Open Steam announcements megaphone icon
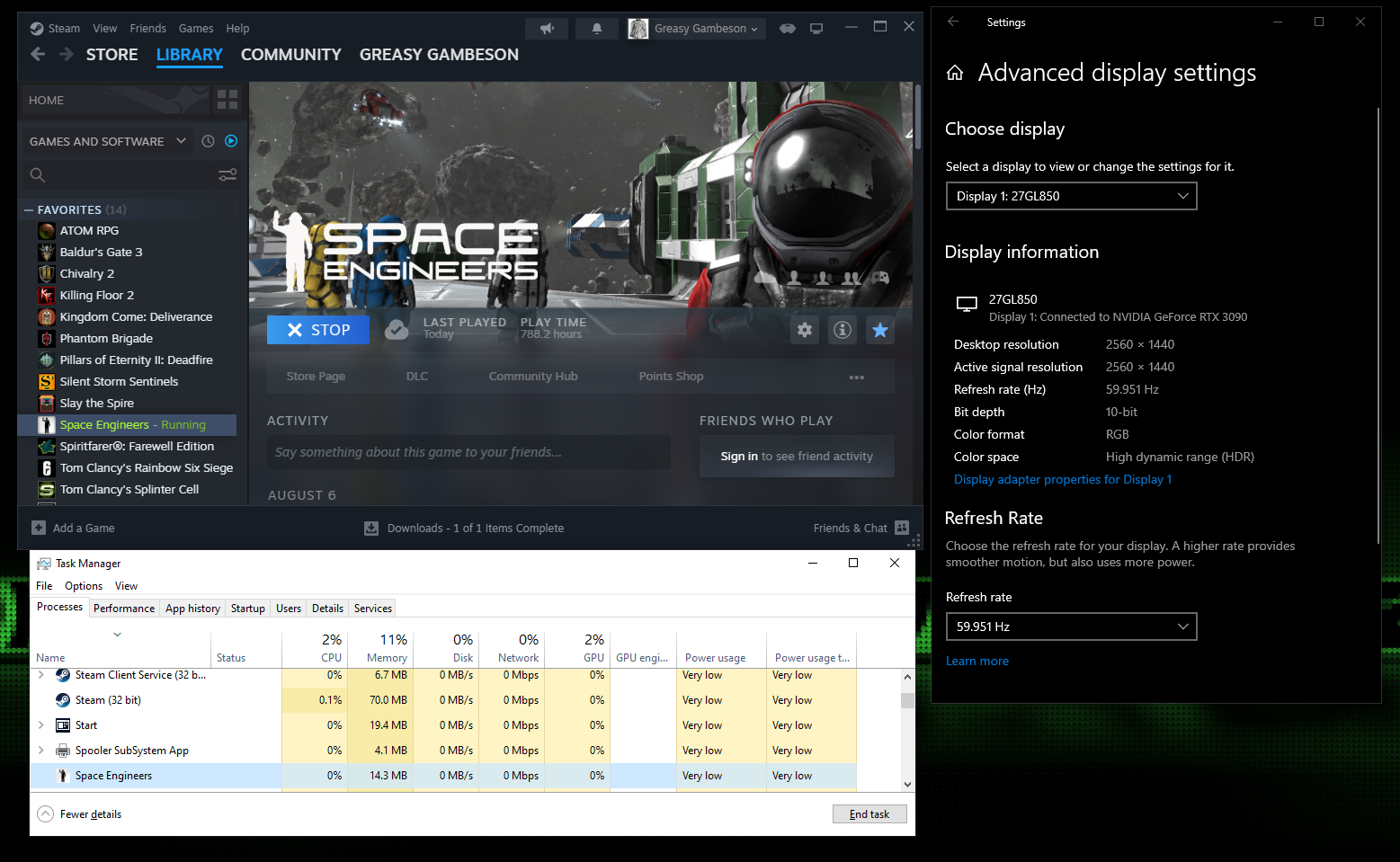 click(x=547, y=29)
